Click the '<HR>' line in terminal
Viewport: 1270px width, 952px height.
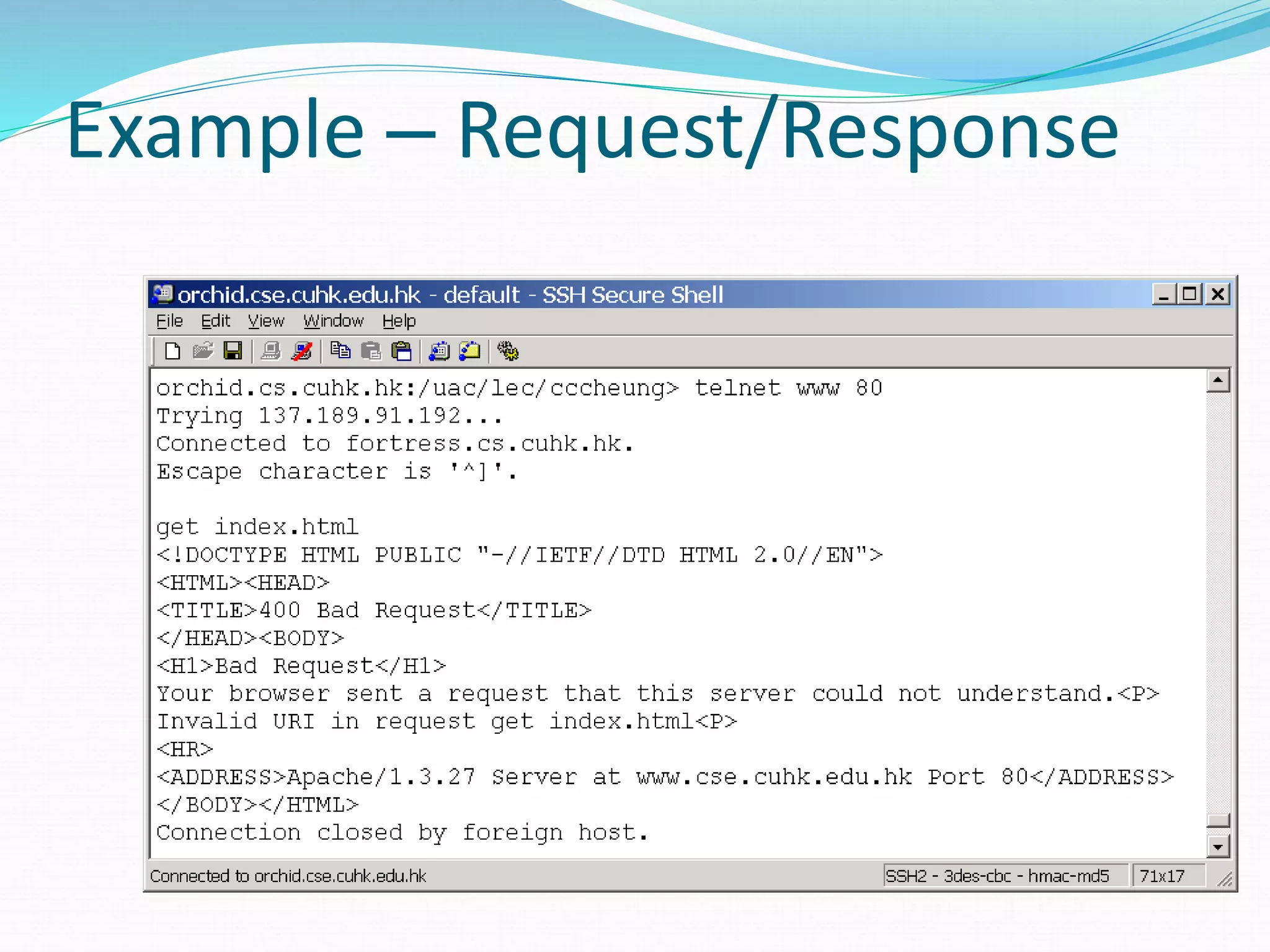tap(185, 749)
